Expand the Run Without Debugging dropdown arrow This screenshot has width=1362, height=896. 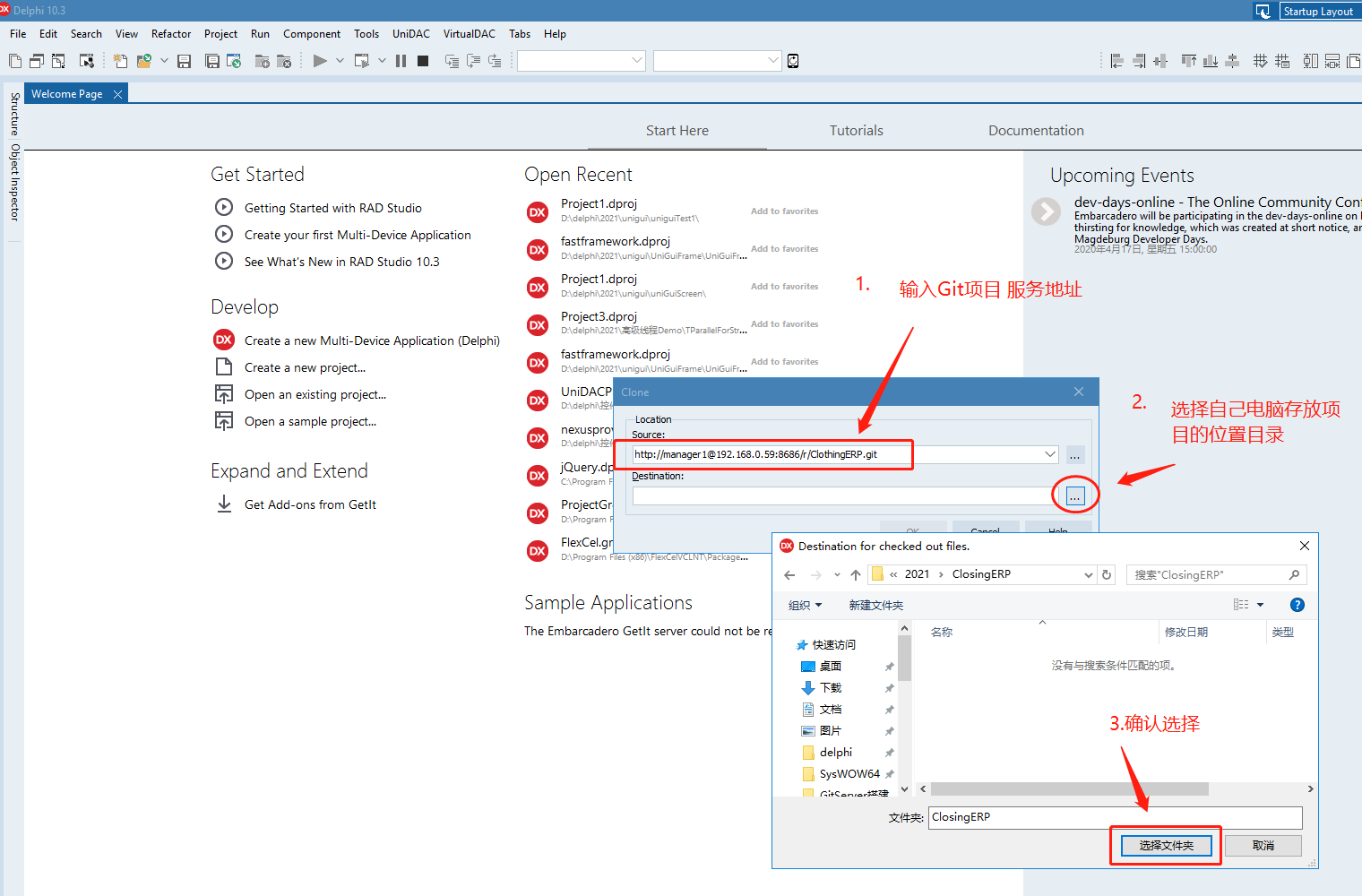[x=382, y=61]
